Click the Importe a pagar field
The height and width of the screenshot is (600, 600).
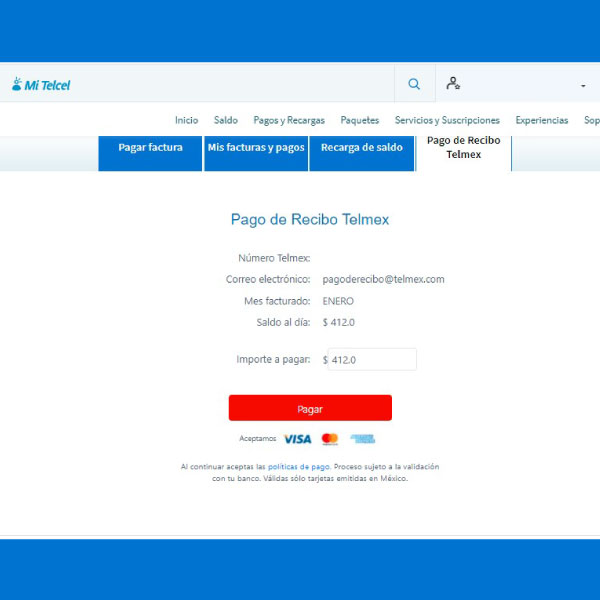[x=372, y=360]
